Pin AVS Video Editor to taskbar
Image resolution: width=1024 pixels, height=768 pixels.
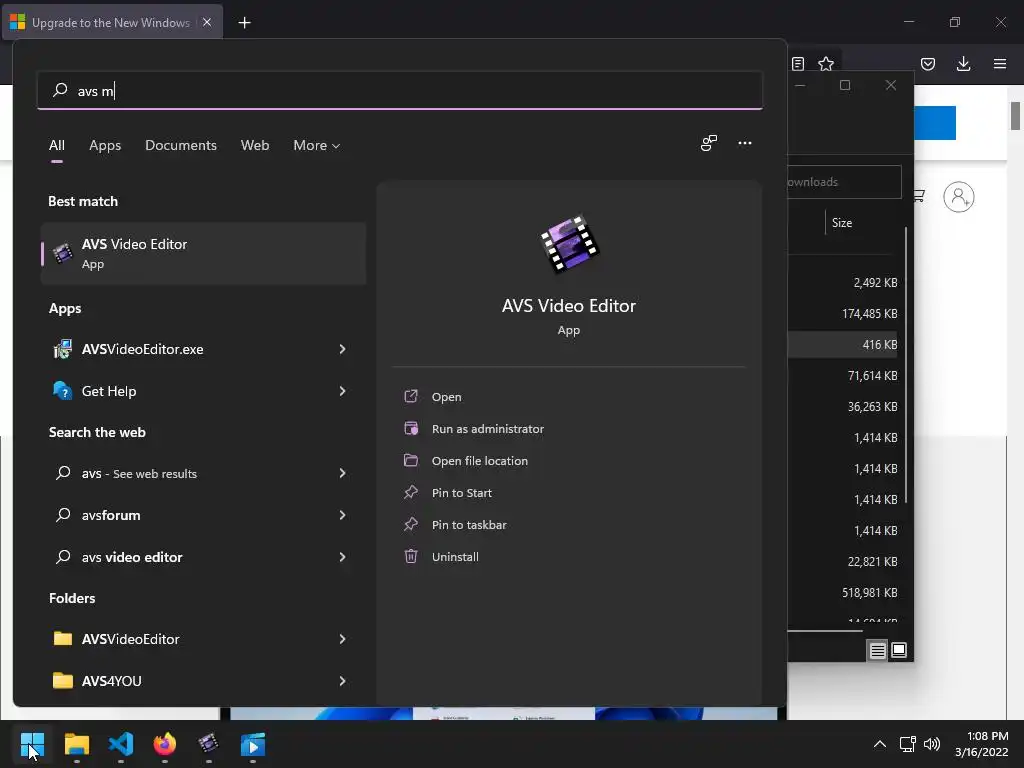pos(469,525)
